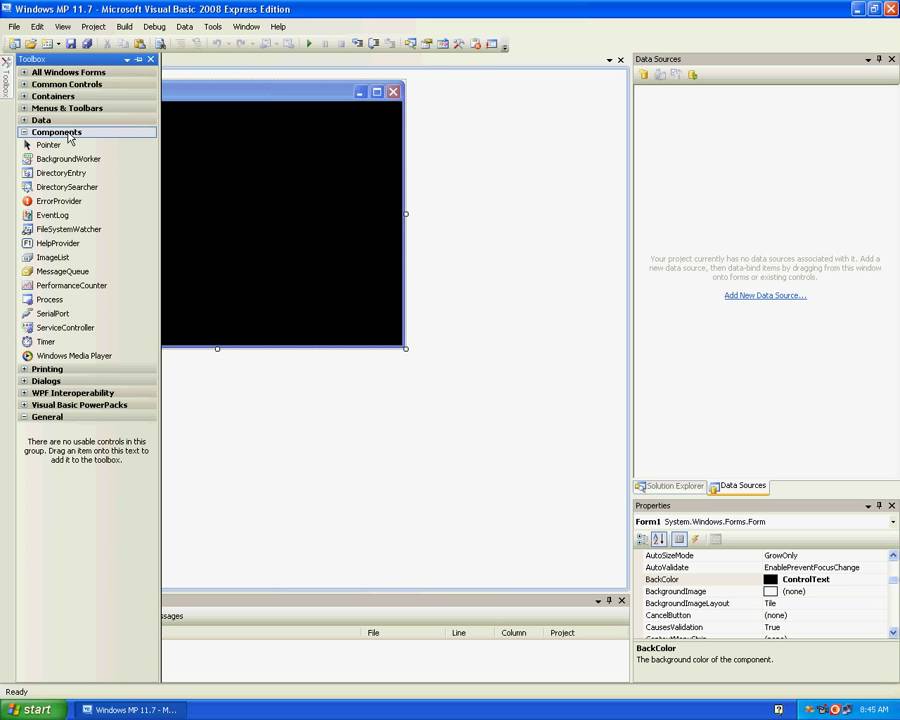The width and height of the screenshot is (900, 720).
Task: Click Windows MP 11.7 taskbar button
Action: coord(130,710)
